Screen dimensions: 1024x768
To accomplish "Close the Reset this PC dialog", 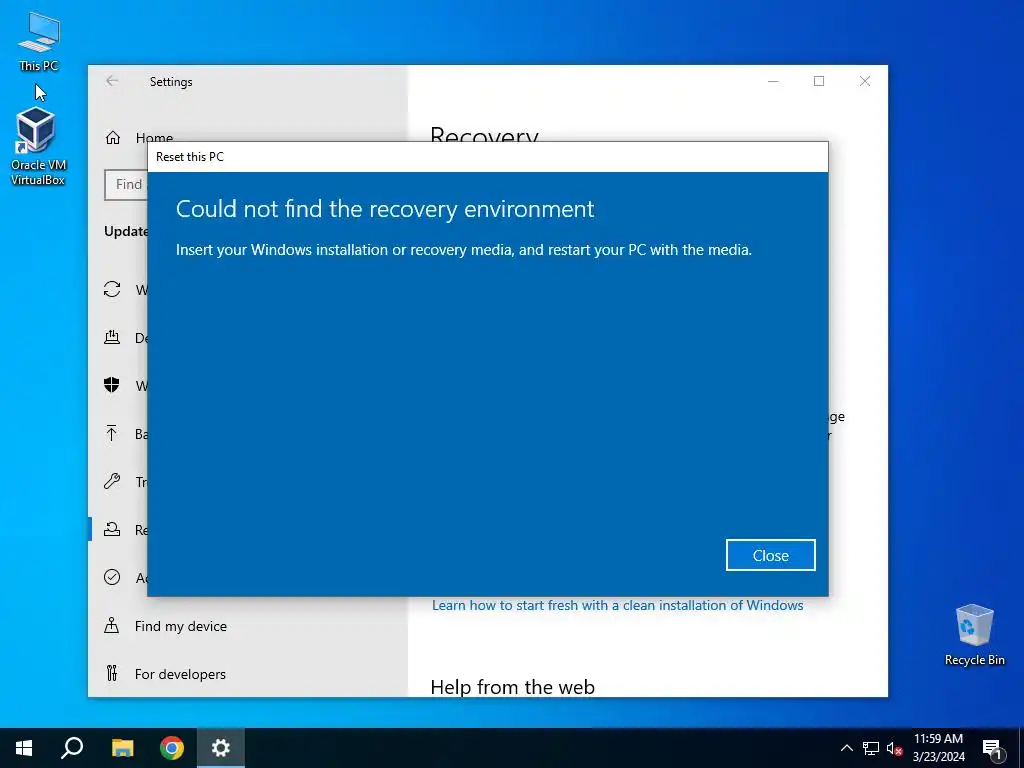I will (770, 555).
